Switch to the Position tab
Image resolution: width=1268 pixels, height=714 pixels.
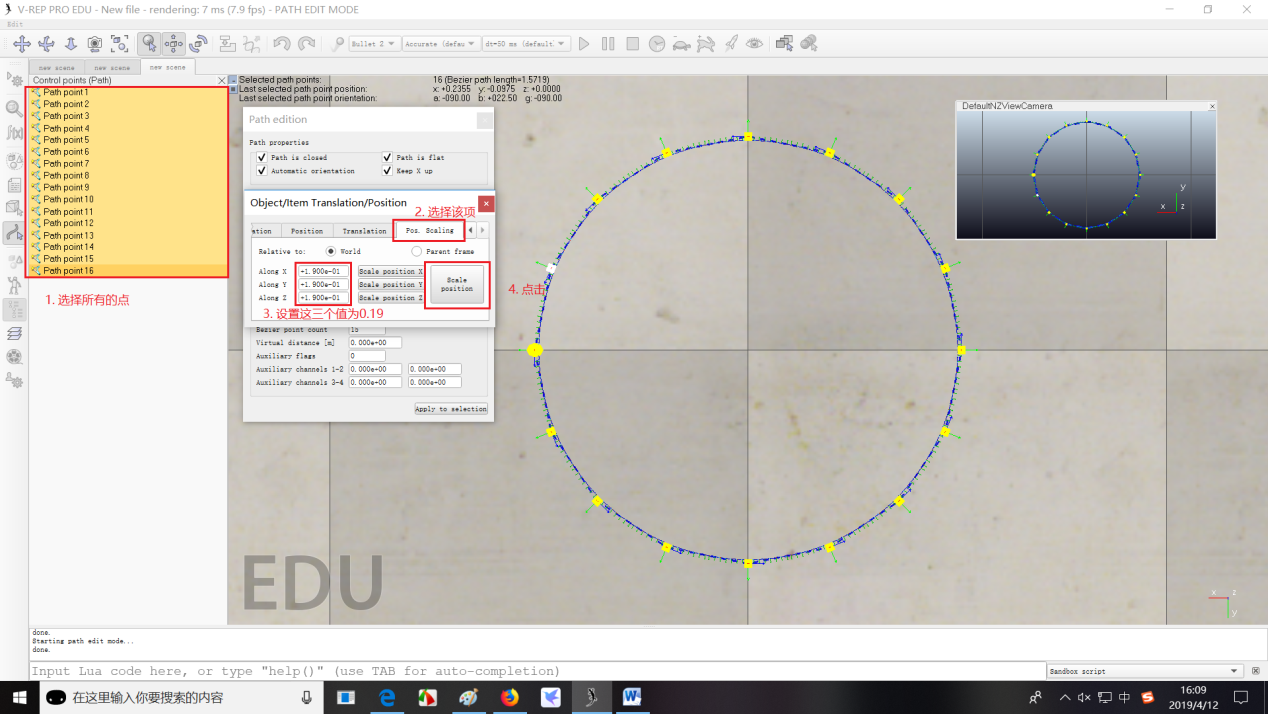pyautogui.click(x=307, y=231)
